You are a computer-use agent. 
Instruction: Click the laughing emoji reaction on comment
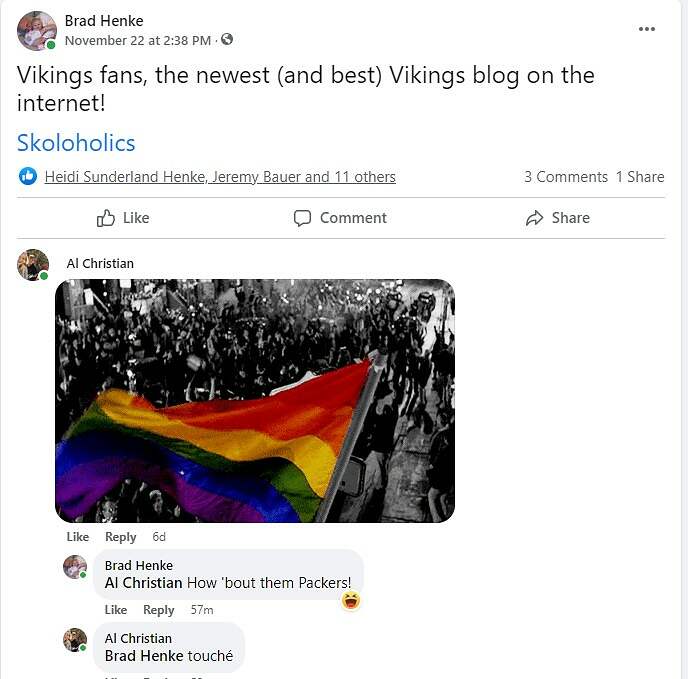coord(350,600)
